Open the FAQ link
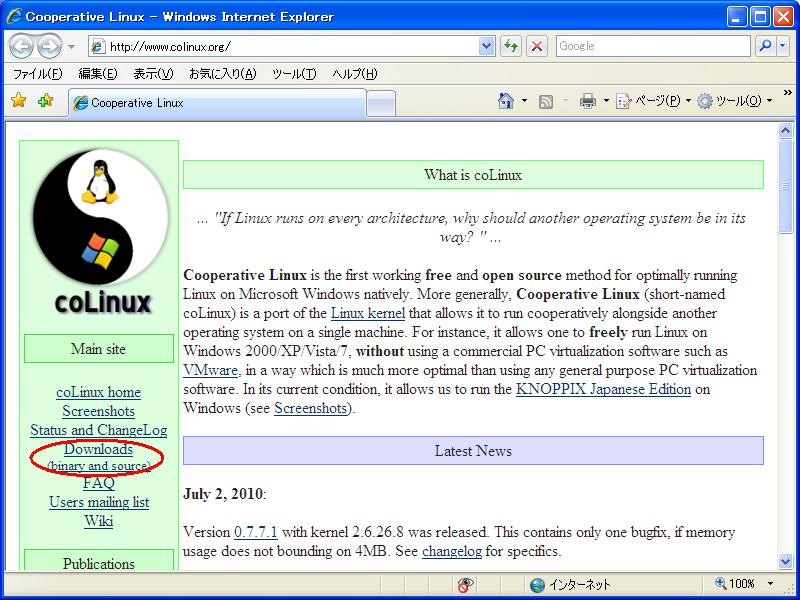This screenshot has height=600, width=800. point(98,483)
